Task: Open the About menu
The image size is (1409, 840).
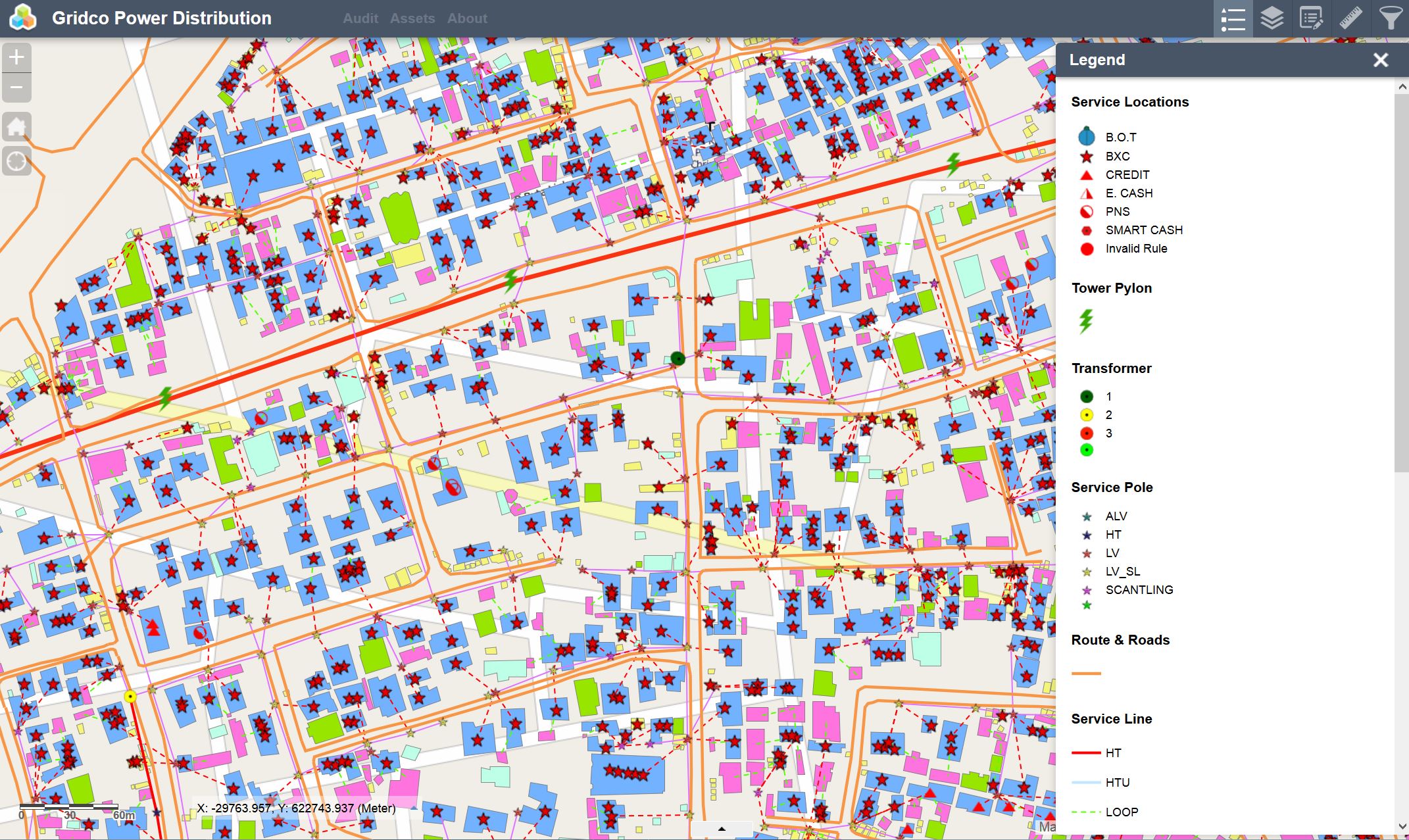Action: (467, 18)
